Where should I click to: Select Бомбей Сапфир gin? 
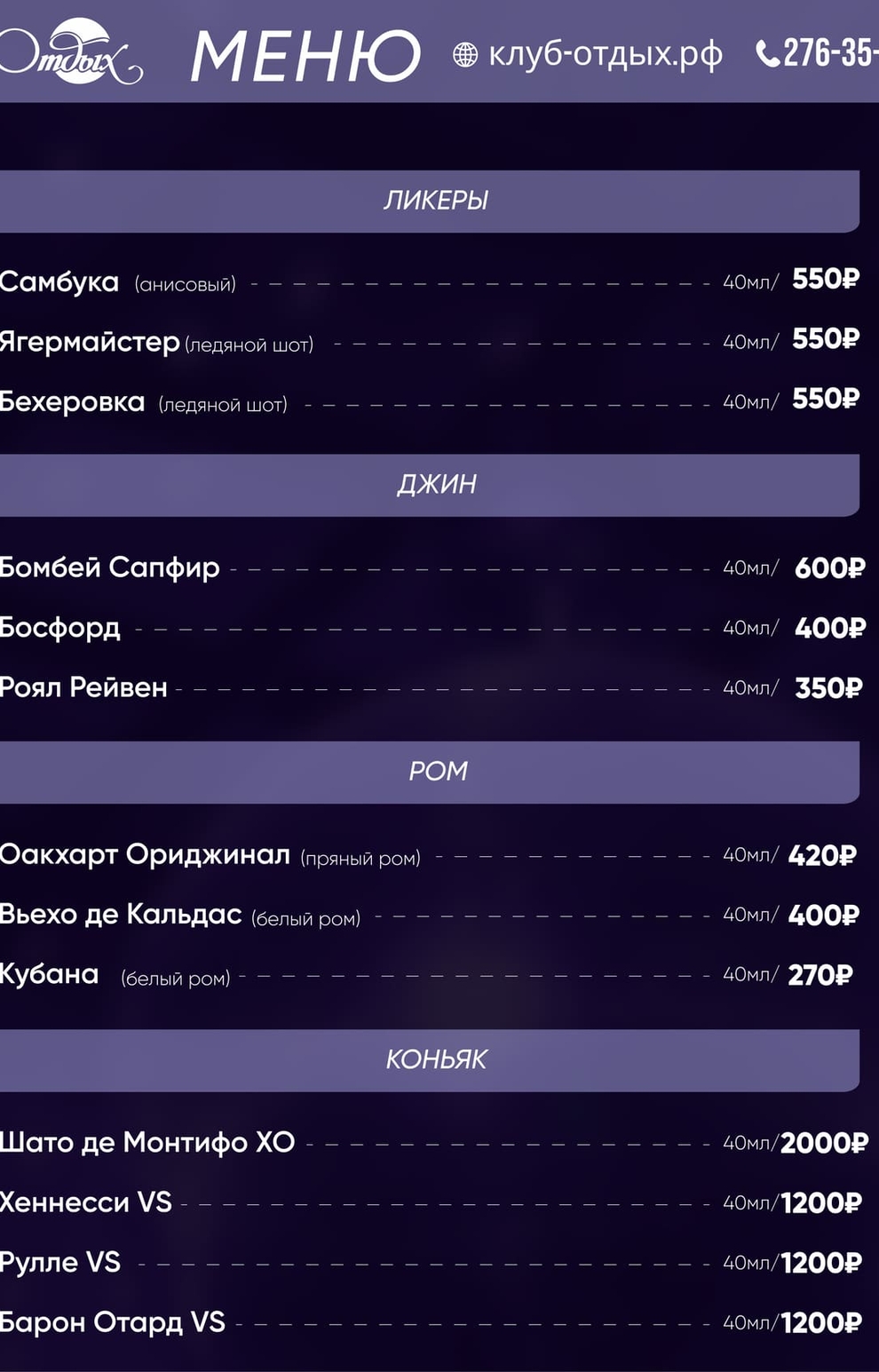pyautogui.click(x=110, y=567)
